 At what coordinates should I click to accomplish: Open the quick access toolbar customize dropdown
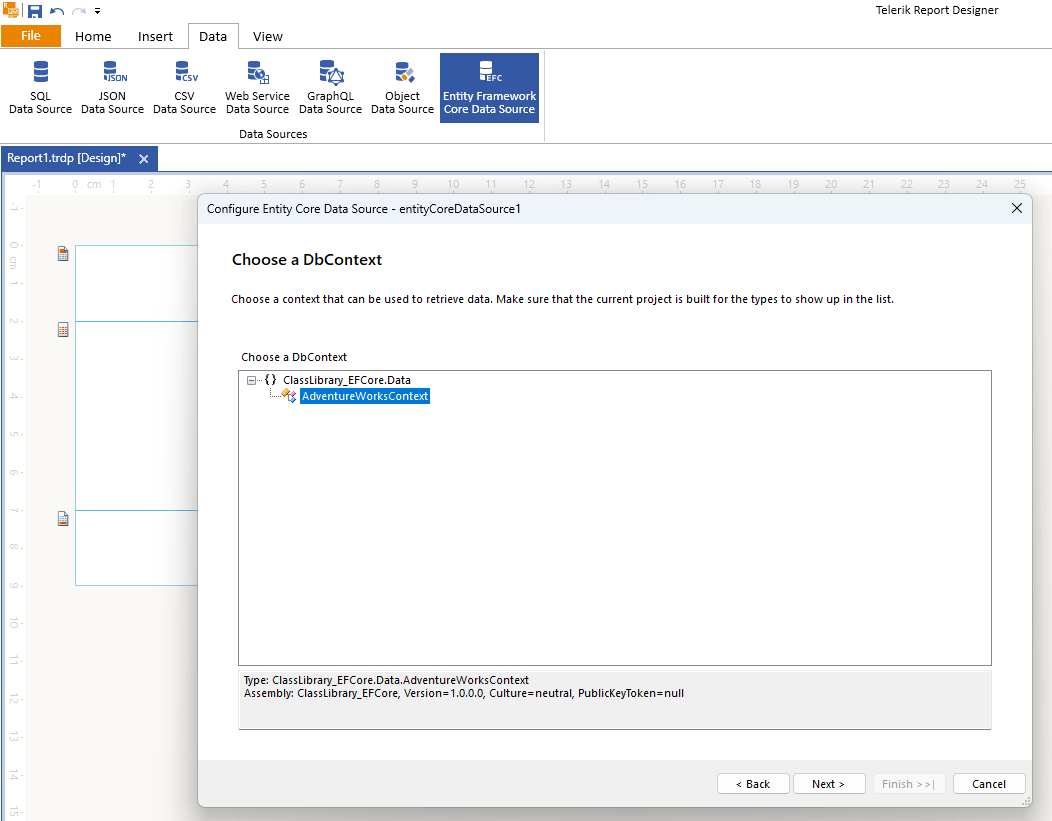click(97, 11)
